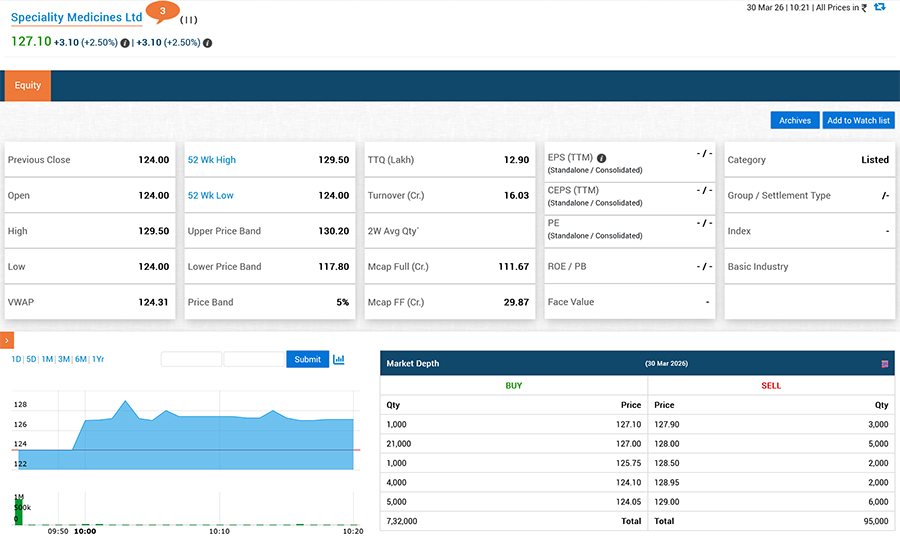Viewport: 900px width, 549px height.
Task: Open the chart type icon beside Submit
Action: [x=339, y=359]
